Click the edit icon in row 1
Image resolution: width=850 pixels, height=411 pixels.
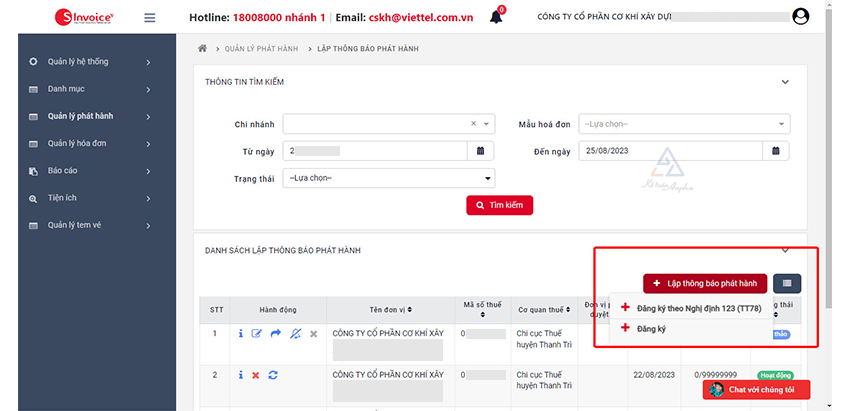click(257, 333)
